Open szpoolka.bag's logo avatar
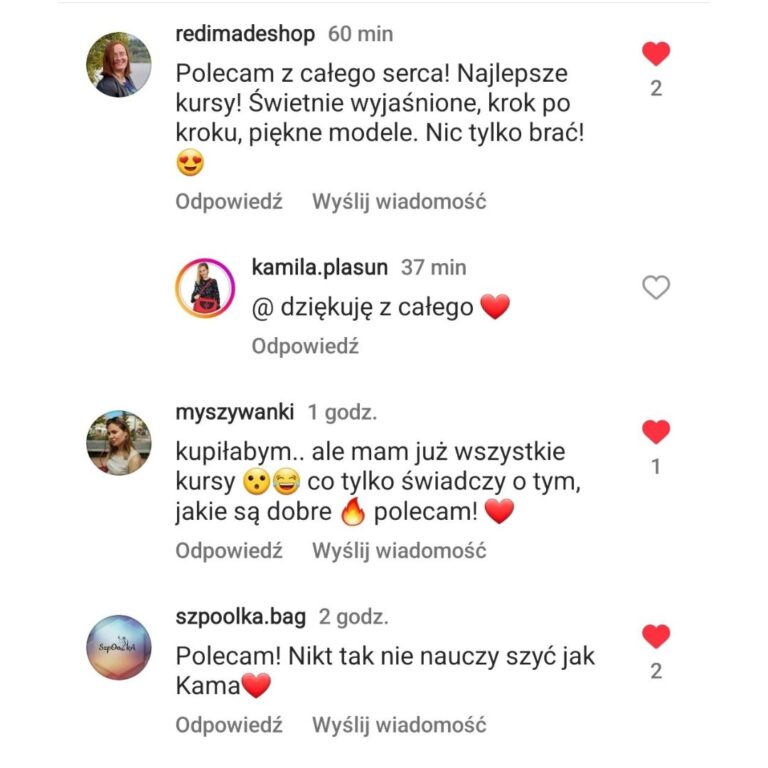 point(119,647)
